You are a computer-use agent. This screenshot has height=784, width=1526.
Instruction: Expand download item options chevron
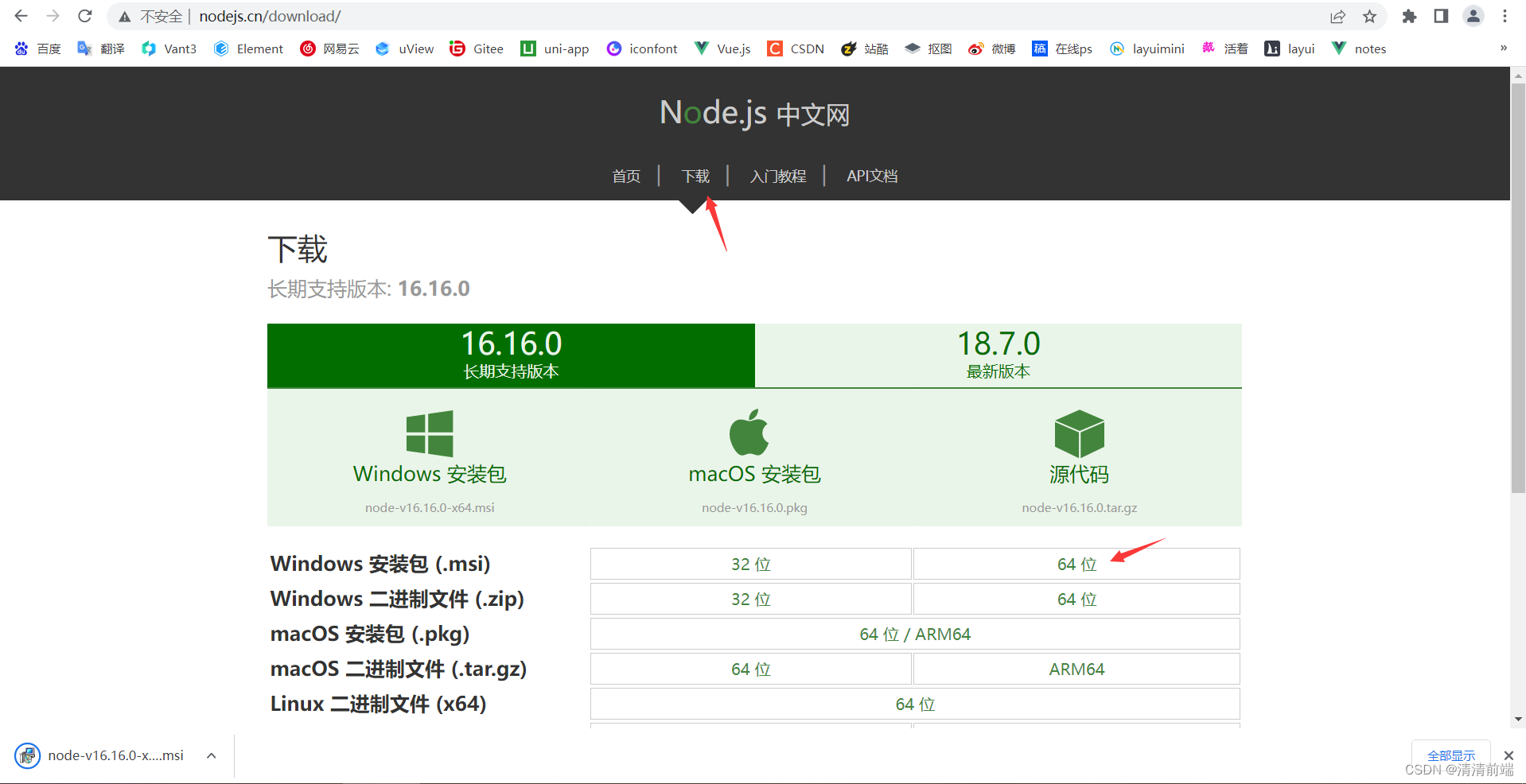pos(211,755)
